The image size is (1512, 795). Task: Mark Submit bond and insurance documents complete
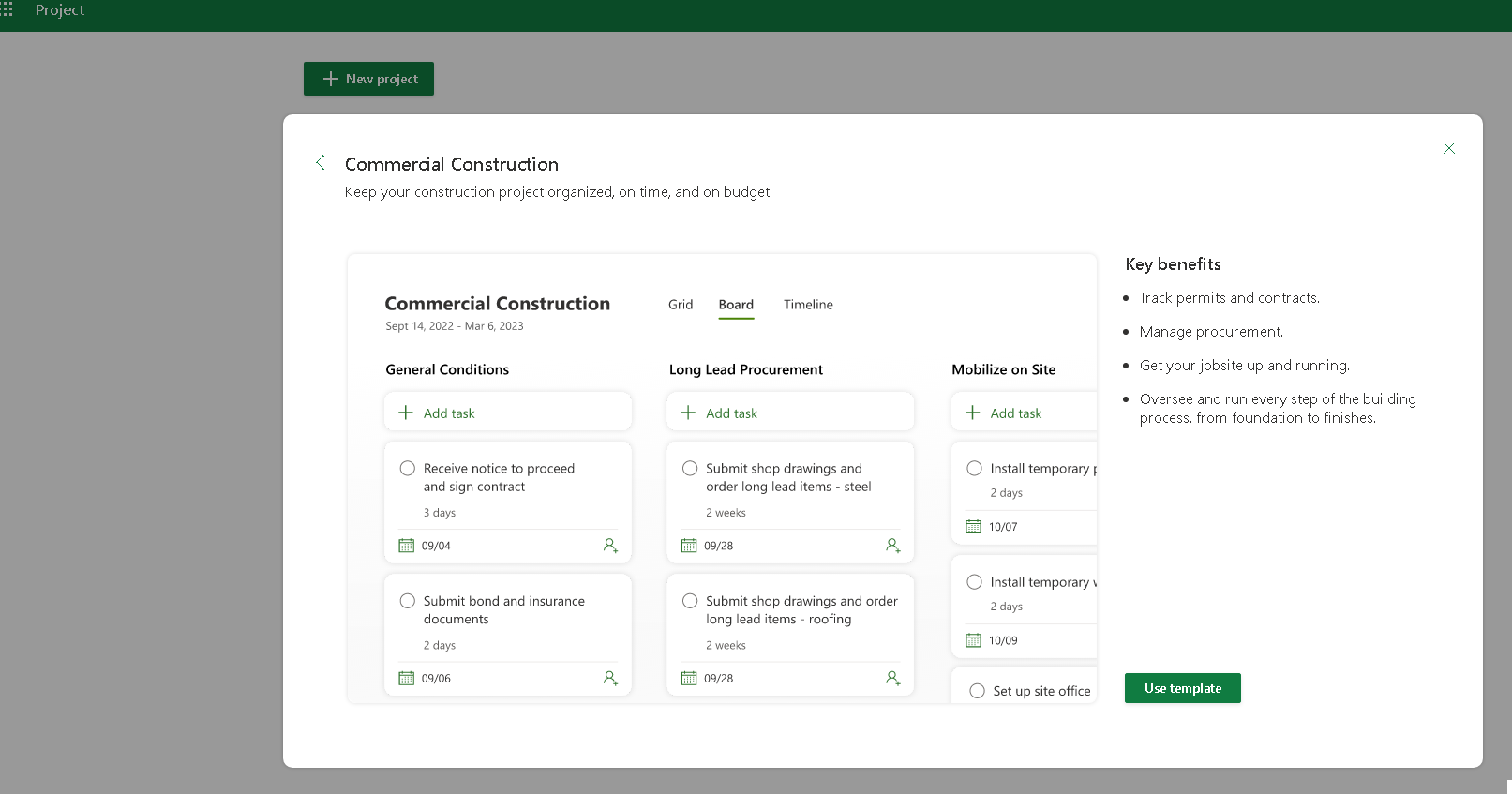[408, 601]
